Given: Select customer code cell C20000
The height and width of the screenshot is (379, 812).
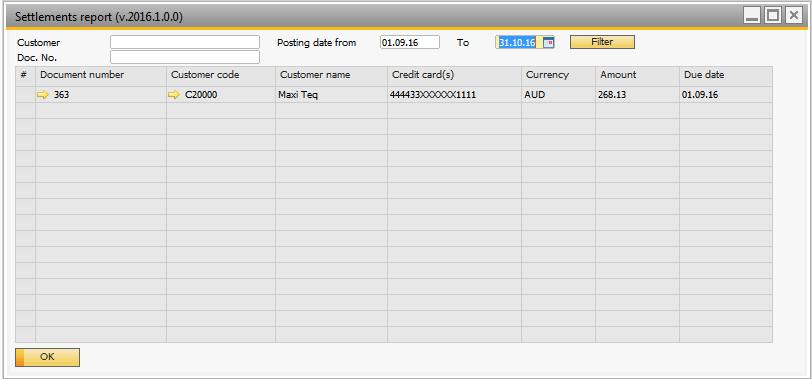Looking at the screenshot, I should click(x=221, y=95).
